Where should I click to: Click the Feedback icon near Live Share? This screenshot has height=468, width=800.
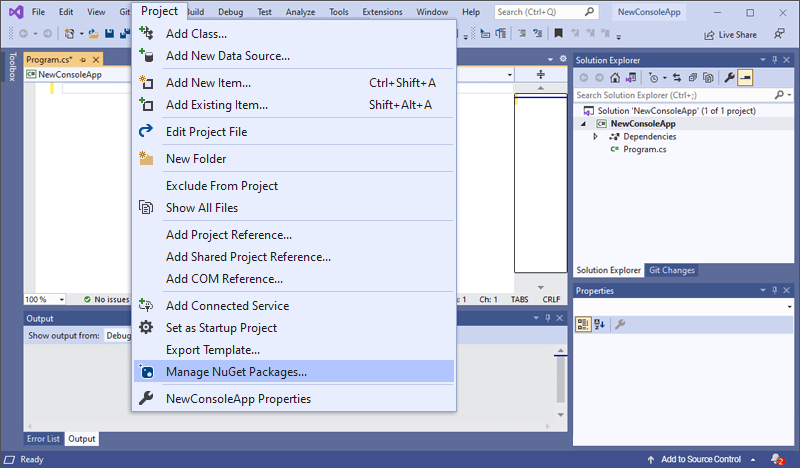click(779, 34)
